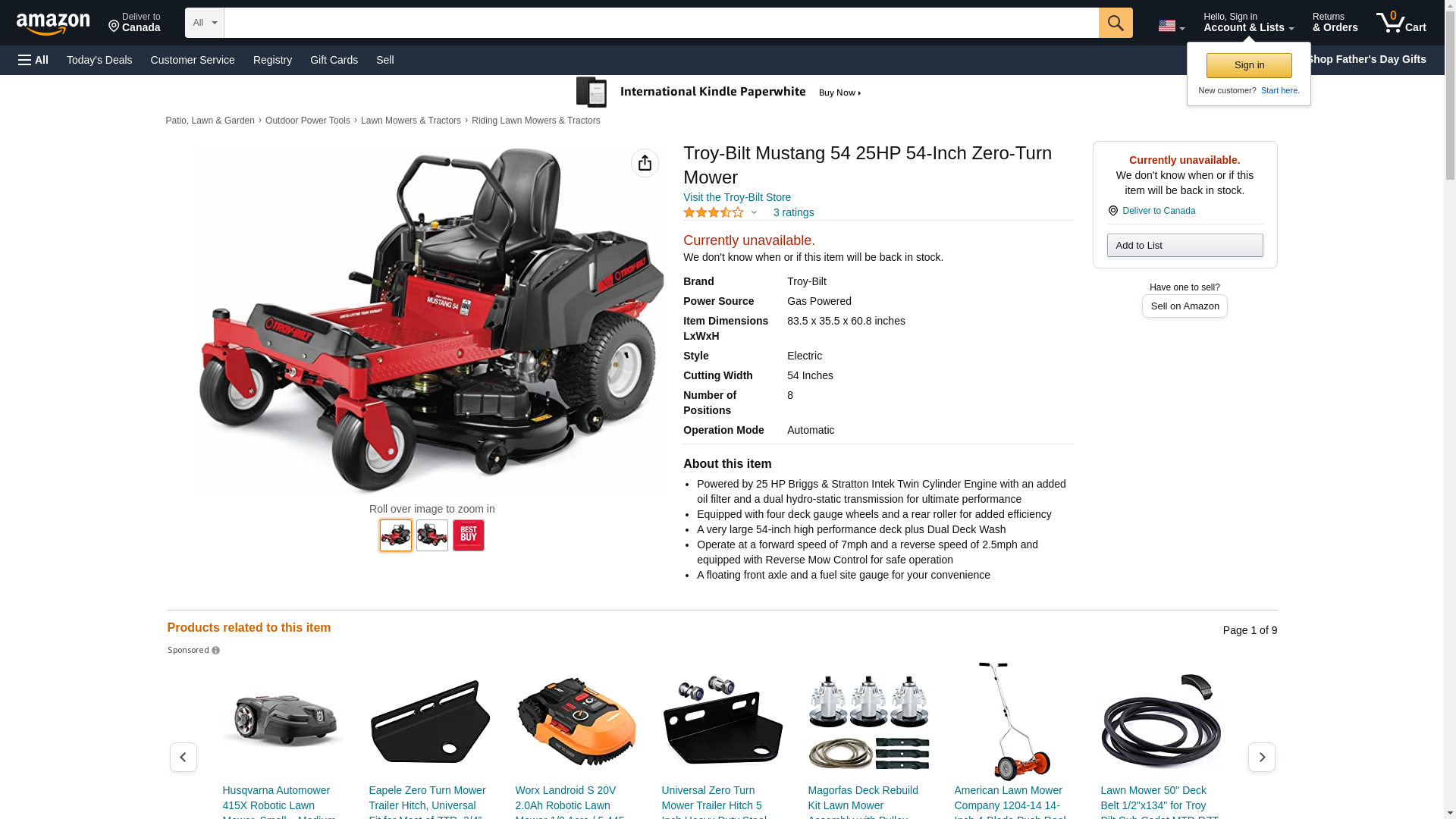
Task: Click the Sponsored info icon
Action: click(216, 651)
